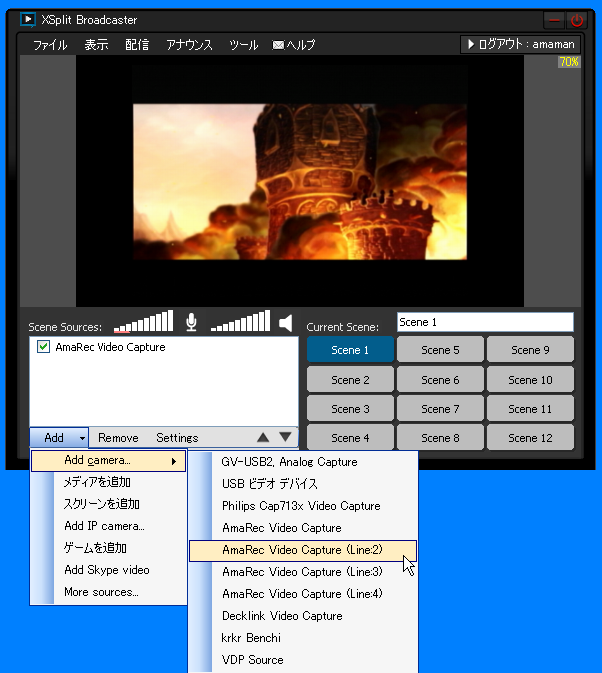Switch to Scene 10
This screenshot has width=602, height=673.
coord(530,380)
